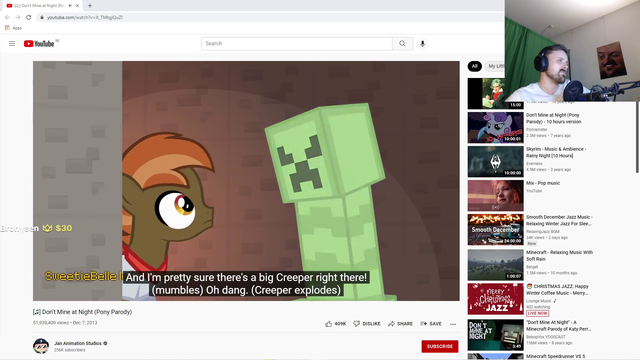Open Minecraft Relaxing Music With Soft Rain title
The height and width of the screenshot is (360, 640).
click(x=559, y=256)
